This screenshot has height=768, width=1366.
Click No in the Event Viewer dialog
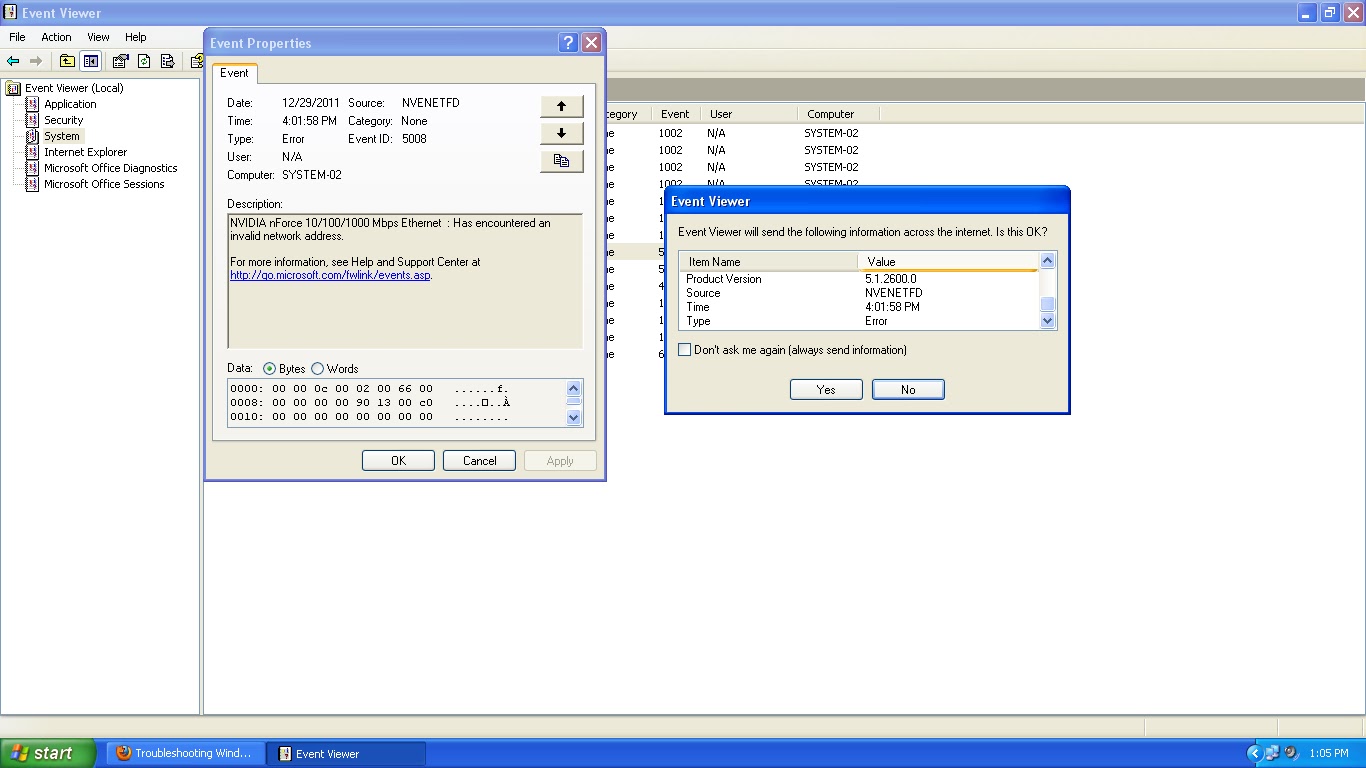tap(908, 390)
